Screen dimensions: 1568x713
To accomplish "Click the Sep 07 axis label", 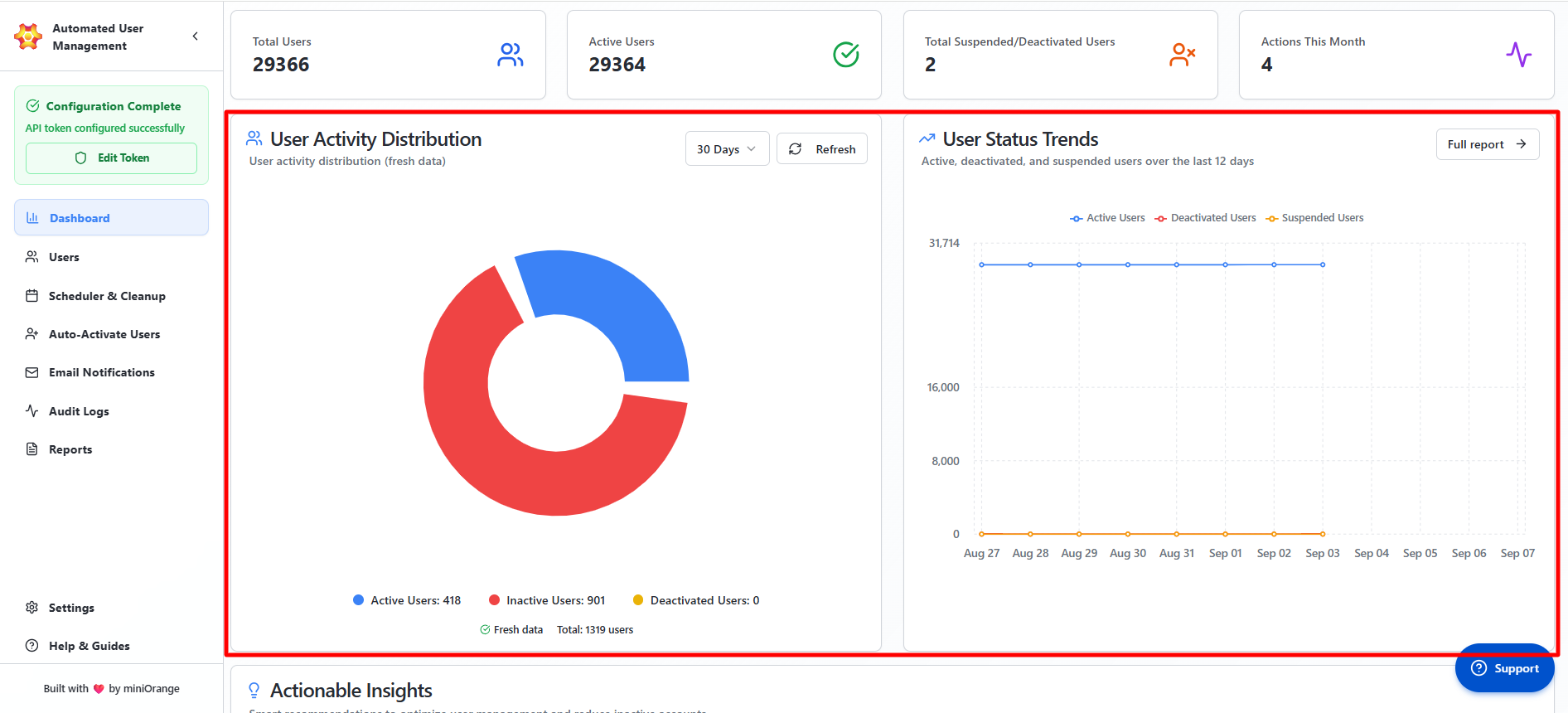I will click(x=1517, y=553).
